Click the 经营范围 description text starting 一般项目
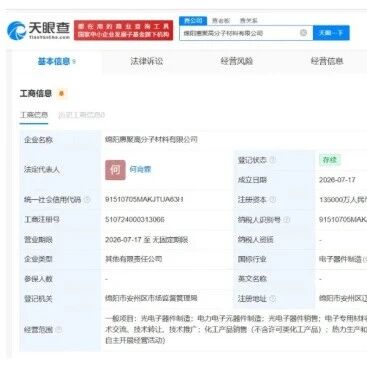The image size is (367, 367). click(x=236, y=329)
